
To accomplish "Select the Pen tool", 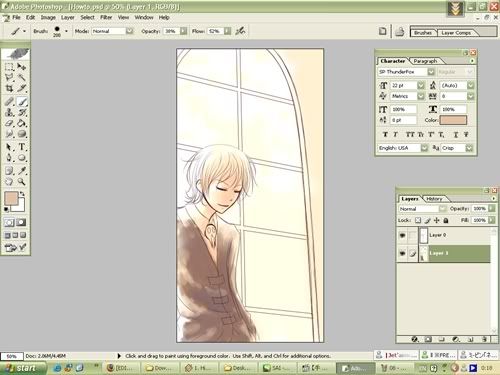I will (9, 158).
